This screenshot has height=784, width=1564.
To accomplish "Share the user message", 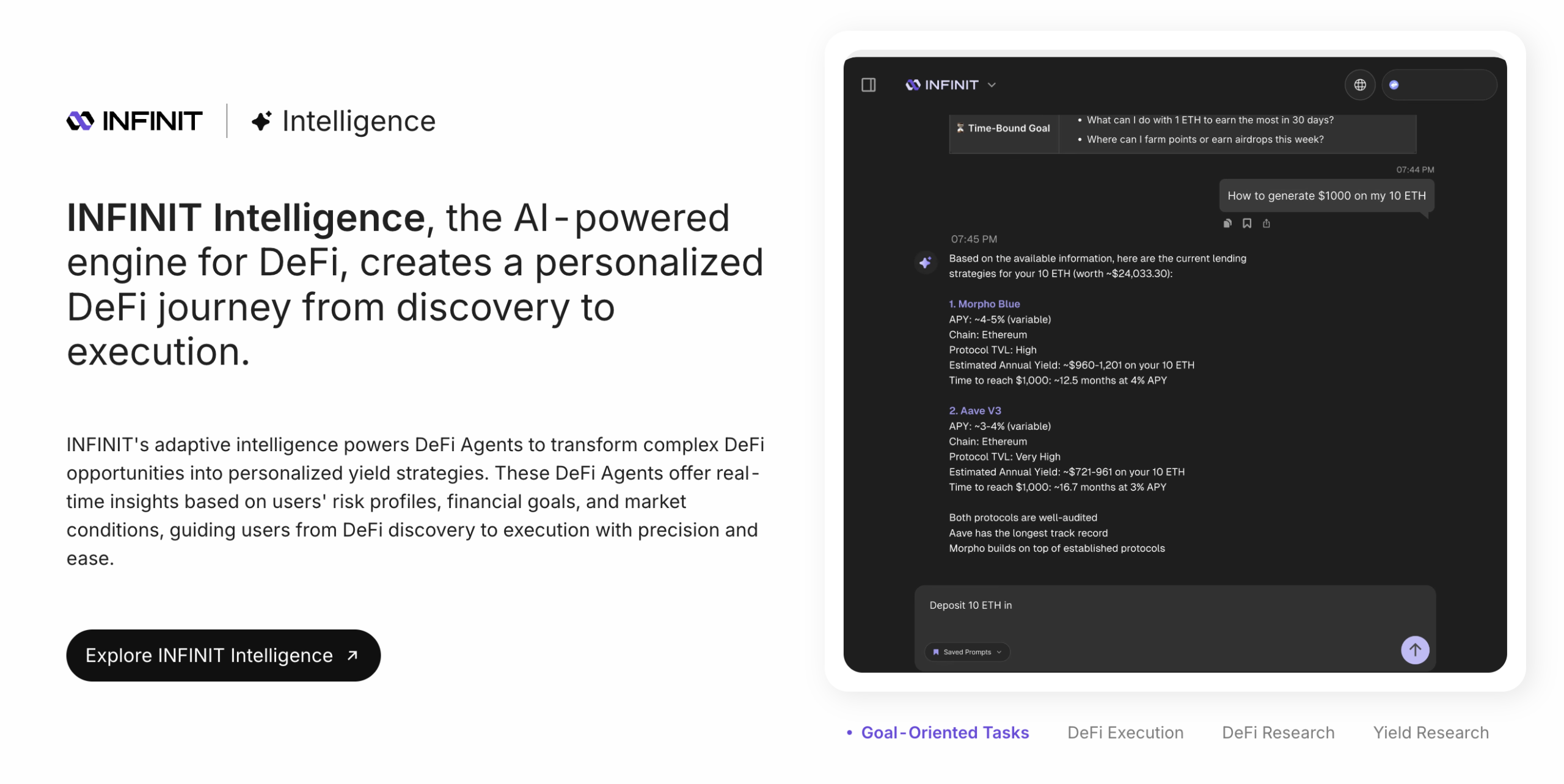I will pyautogui.click(x=1266, y=223).
